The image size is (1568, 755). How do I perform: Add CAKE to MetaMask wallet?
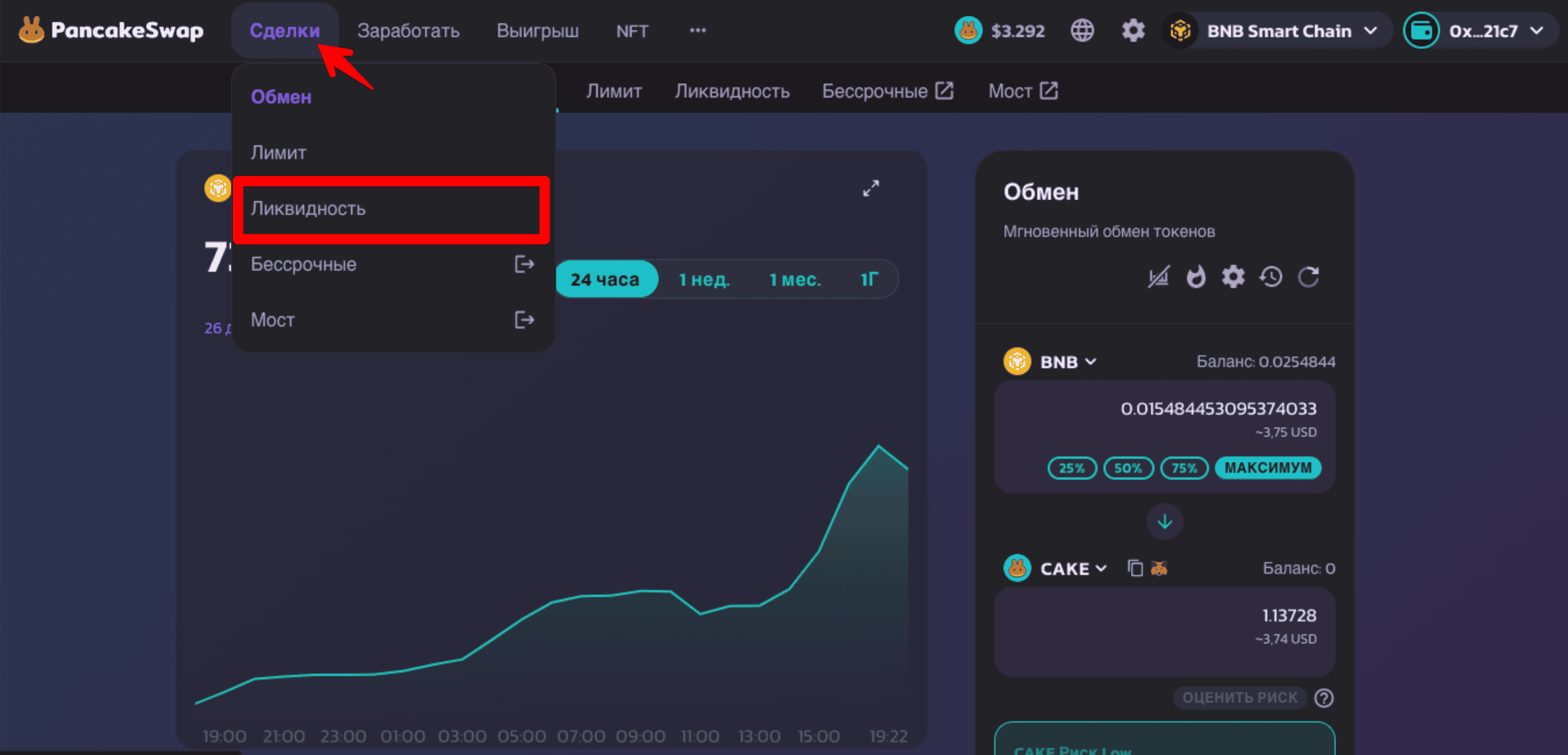click(1159, 568)
